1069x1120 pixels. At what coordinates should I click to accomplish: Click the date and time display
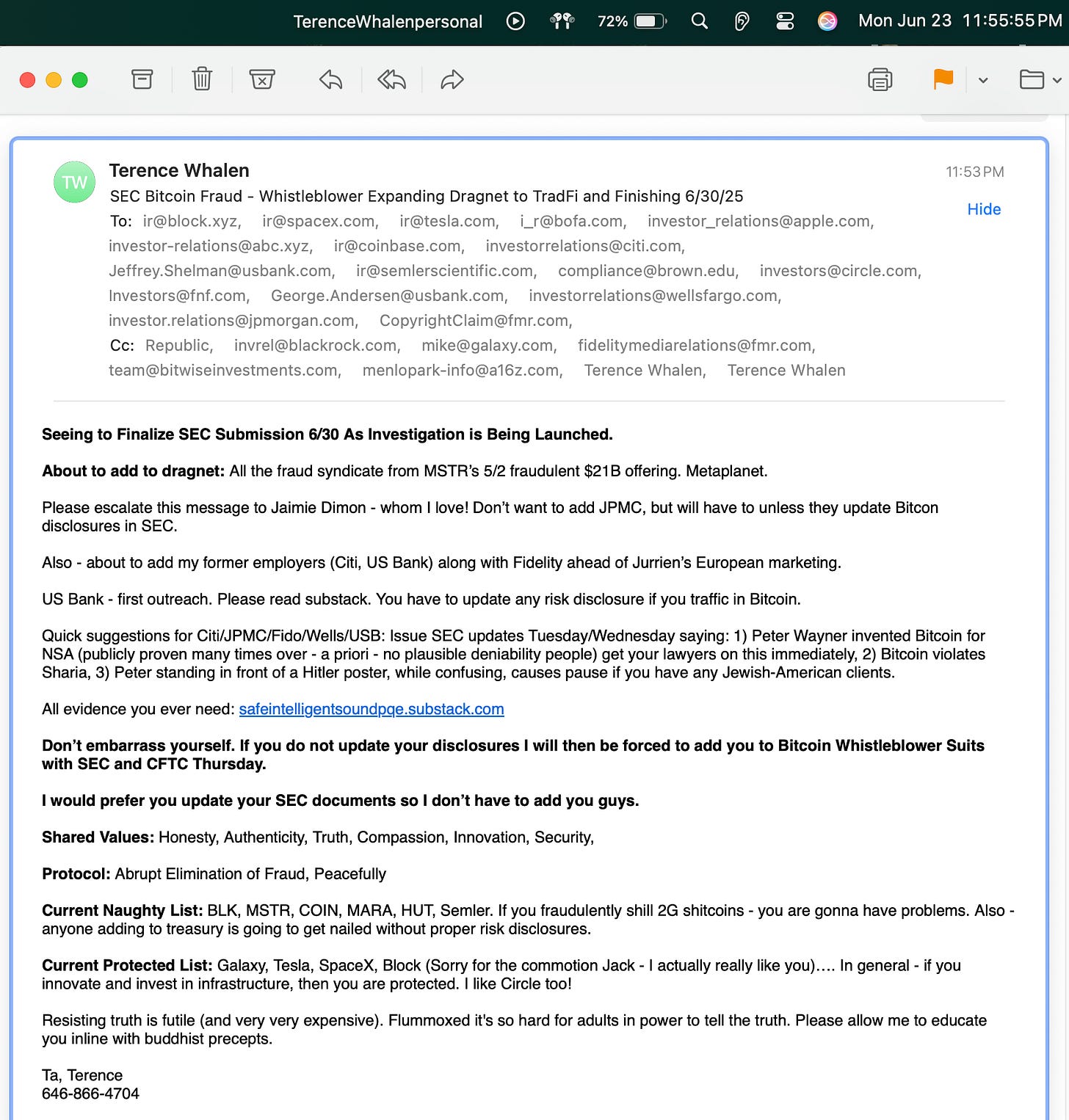click(960, 21)
